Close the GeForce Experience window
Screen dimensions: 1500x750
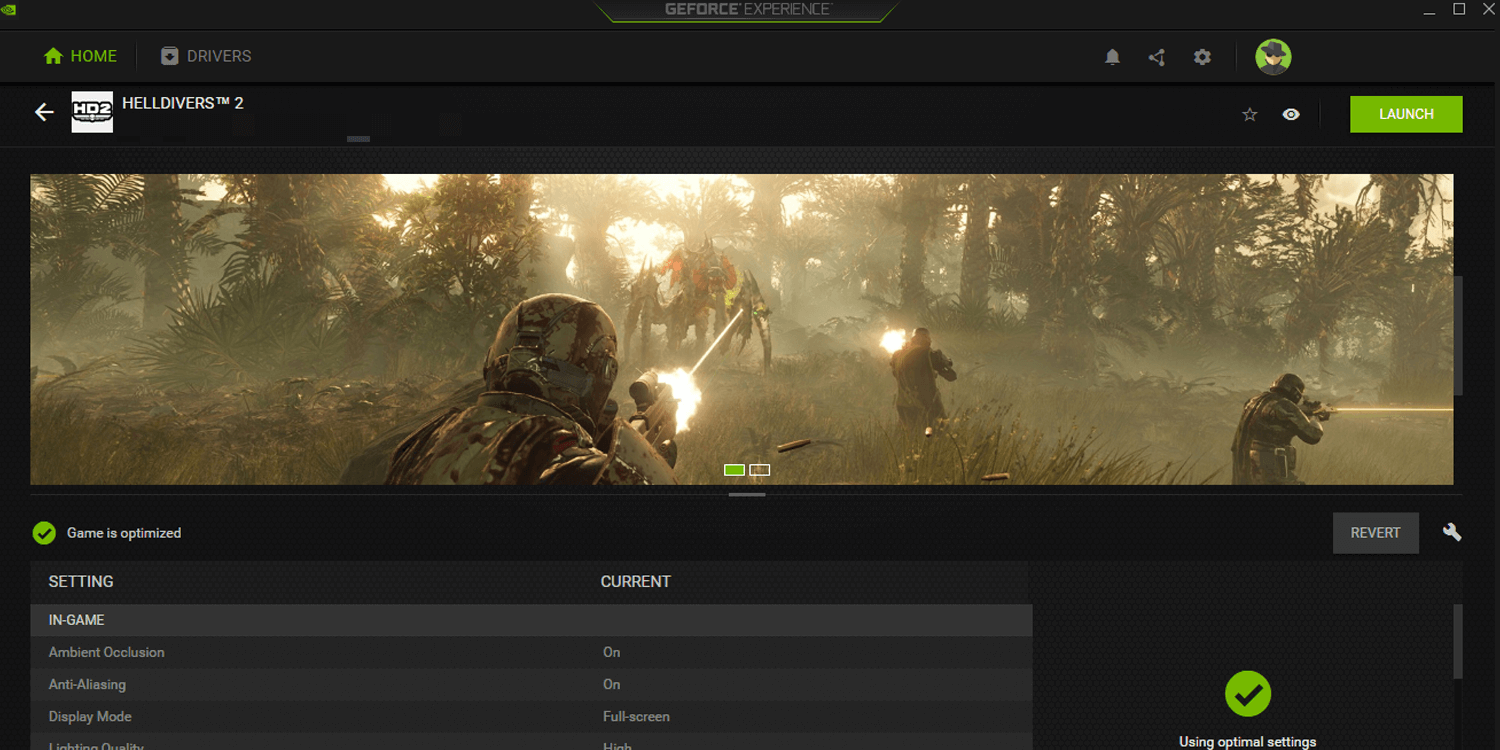pos(1487,9)
